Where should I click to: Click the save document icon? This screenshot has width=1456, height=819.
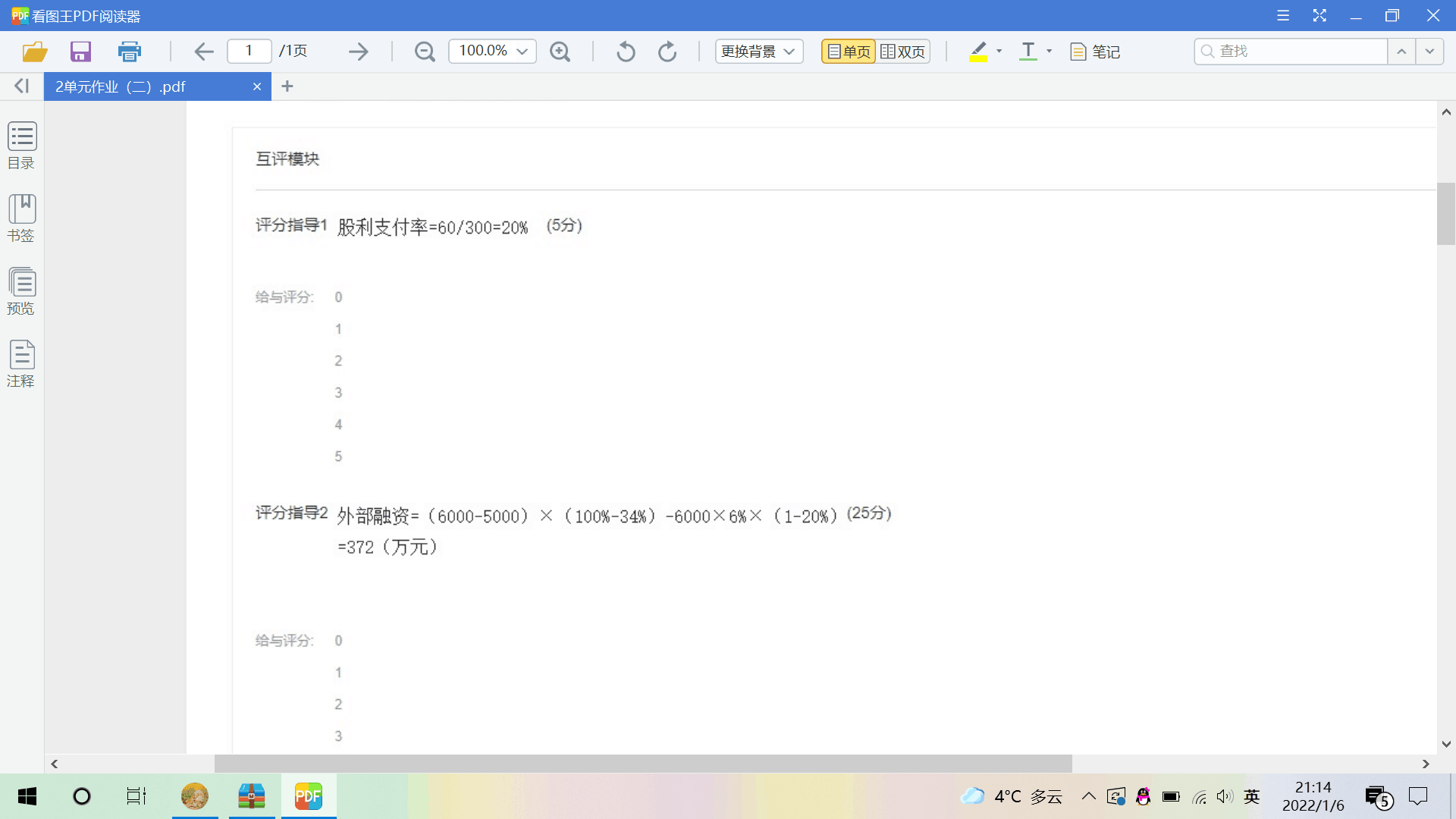[x=80, y=52]
